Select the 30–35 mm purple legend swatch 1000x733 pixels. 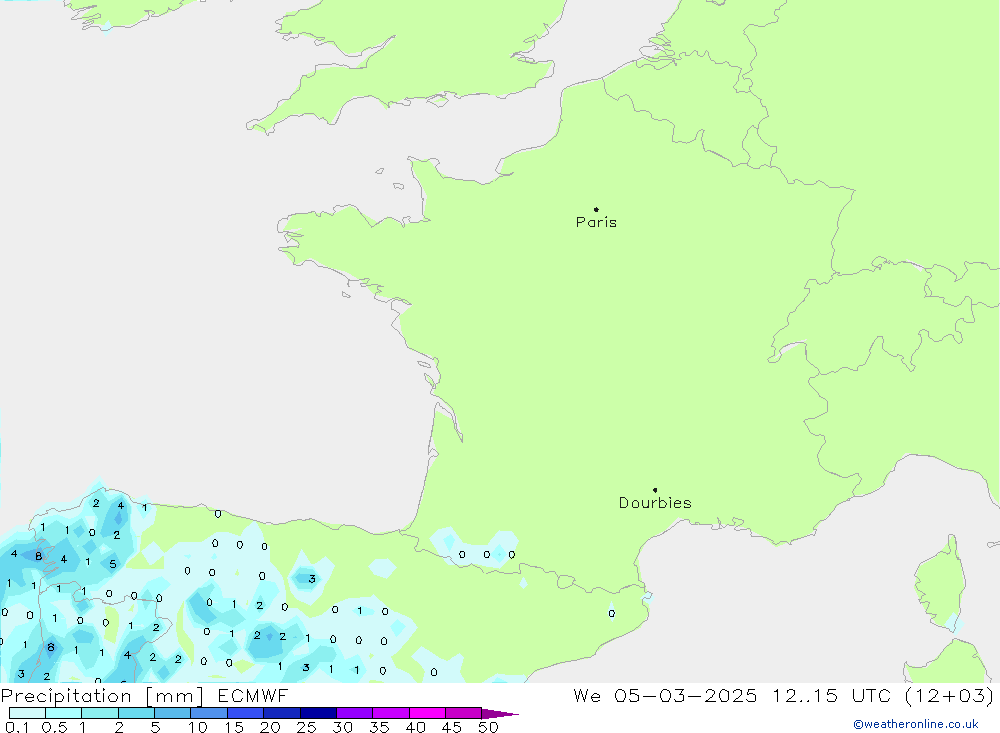(355, 713)
